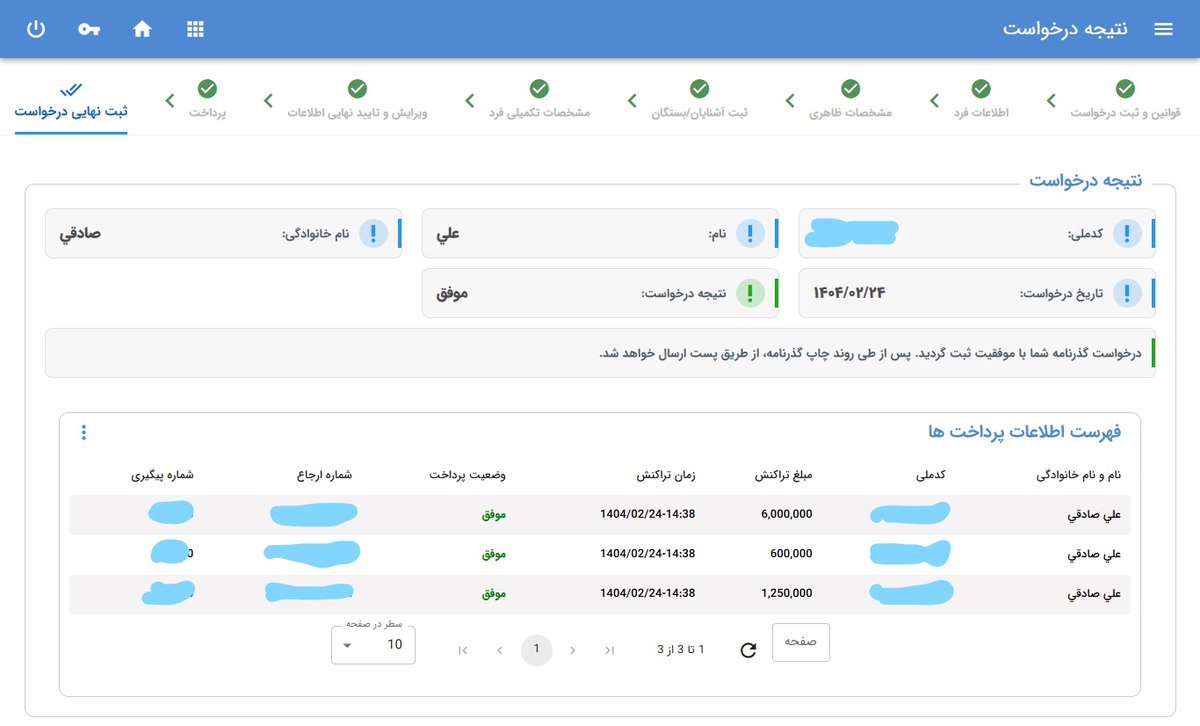Click green check above مشخصات ظاهری
Image resolution: width=1200 pixels, height=726 pixels.
click(850, 89)
